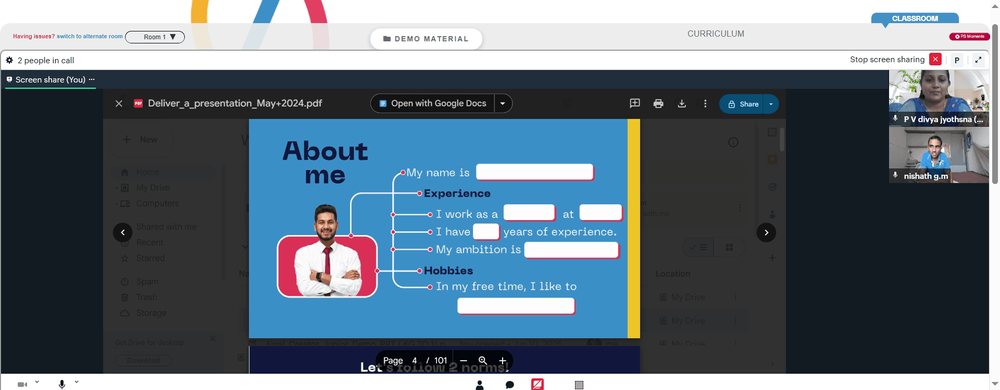Open Screen share (You) options ellipsis
Viewport: 1000px width, 390px height.
[92, 80]
